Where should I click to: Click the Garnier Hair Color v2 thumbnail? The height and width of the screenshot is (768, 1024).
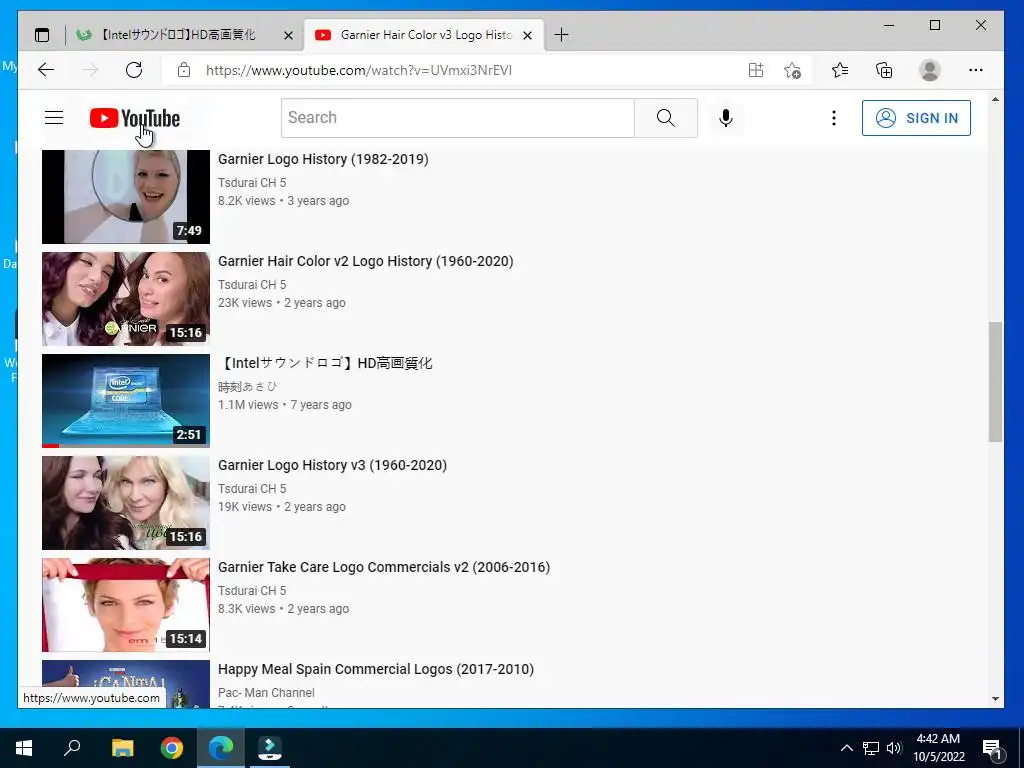coord(126,299)
